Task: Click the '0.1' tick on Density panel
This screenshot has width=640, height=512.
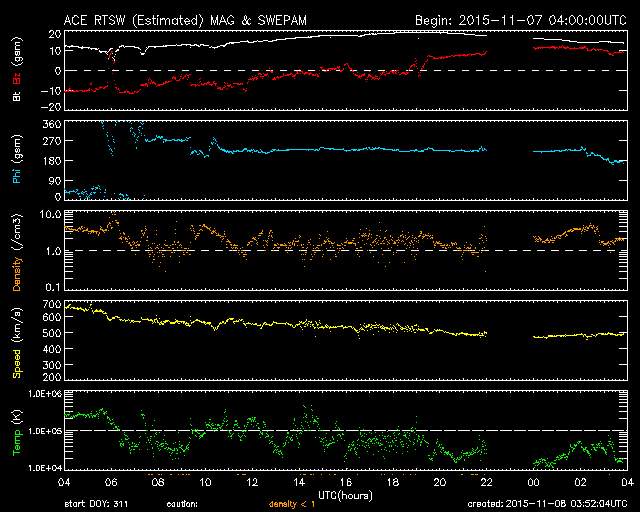Action: pos(53,287)
